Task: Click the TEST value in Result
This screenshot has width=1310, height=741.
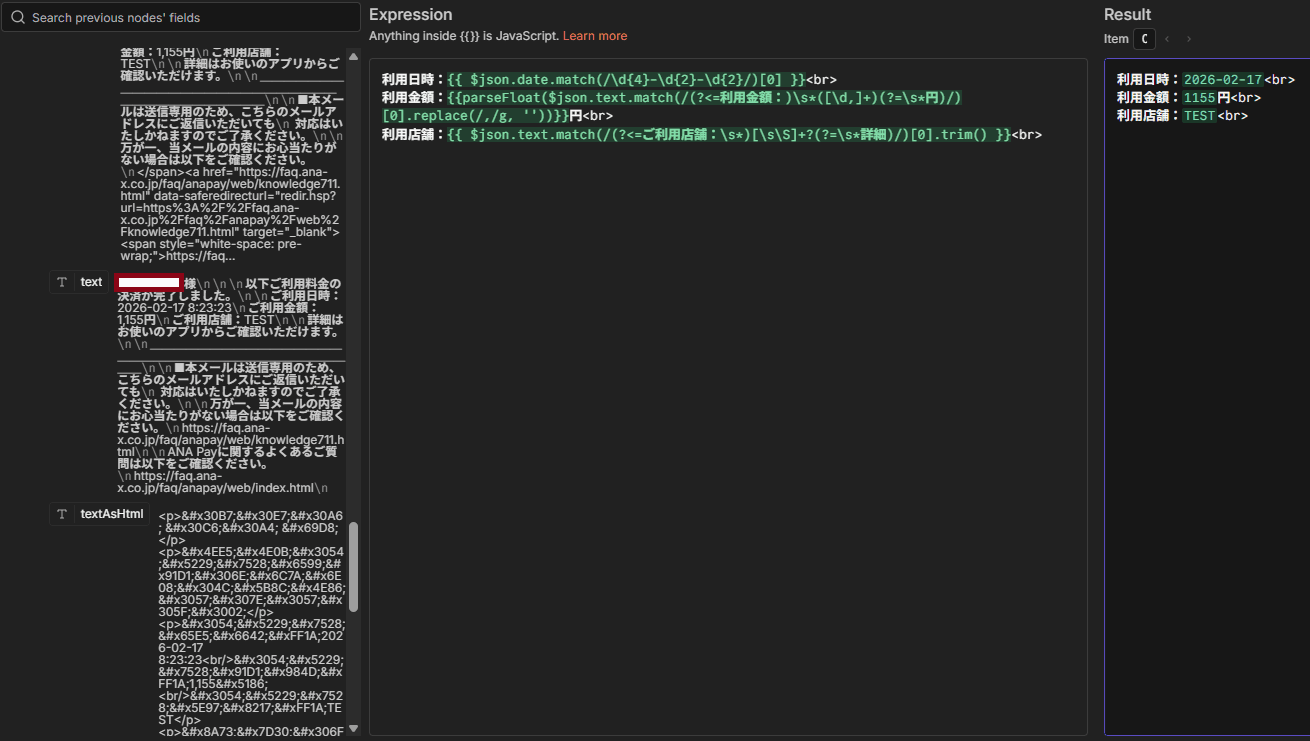Action: tap(1199, 116)
